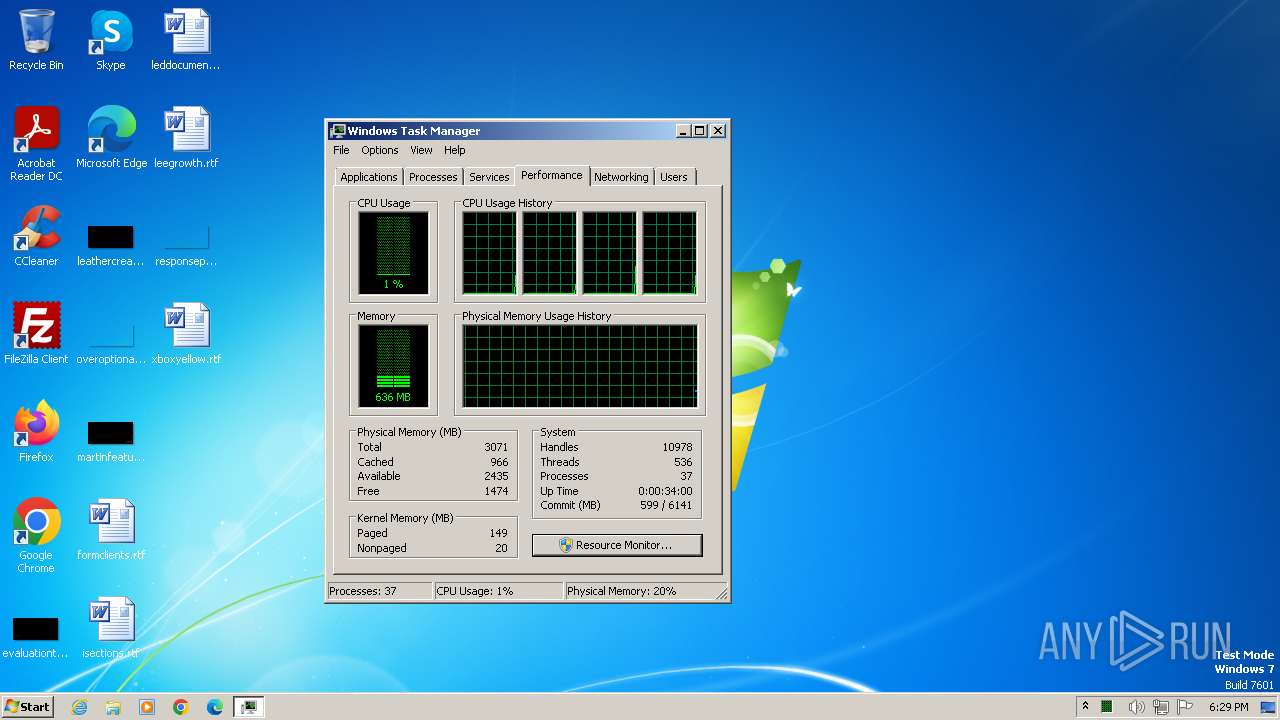The width and height of the screenshot is (1280, 720).
Task: Open the Recycle Bin desktop icon
Action: click(x=36, y=40)
